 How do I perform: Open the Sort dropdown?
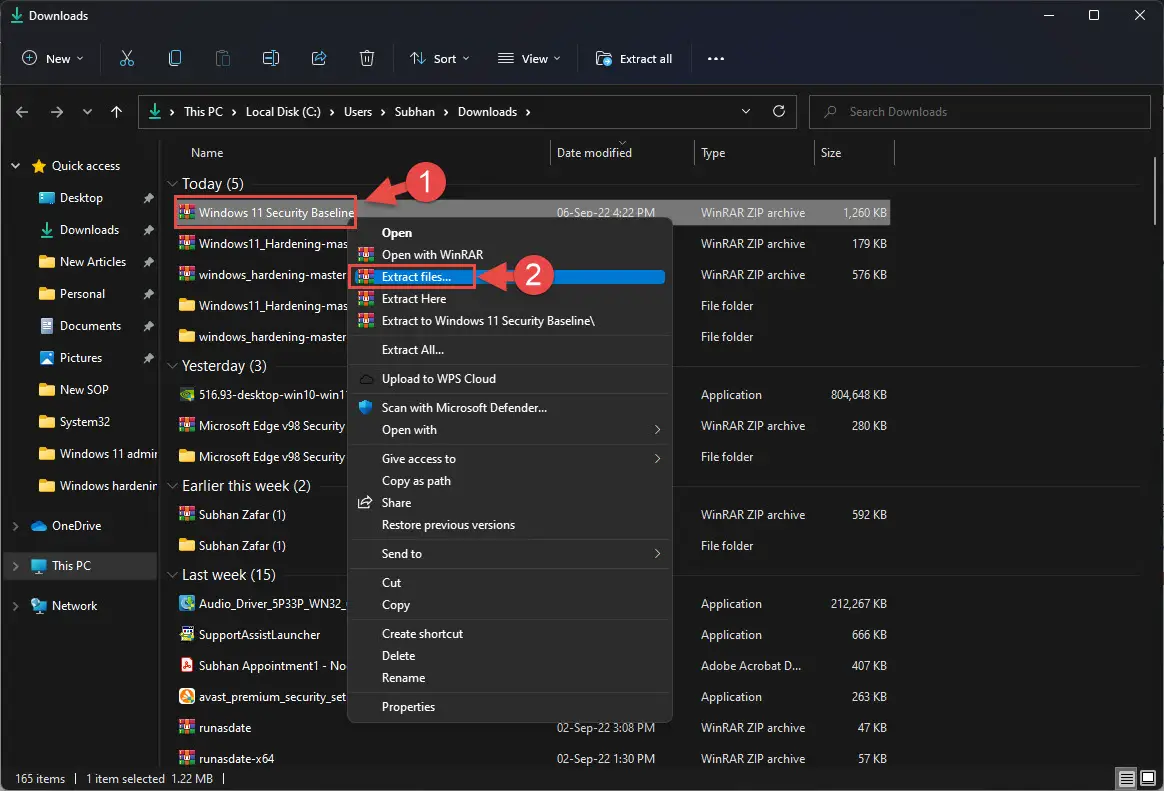pyautogui.click(x=439, y=59)
